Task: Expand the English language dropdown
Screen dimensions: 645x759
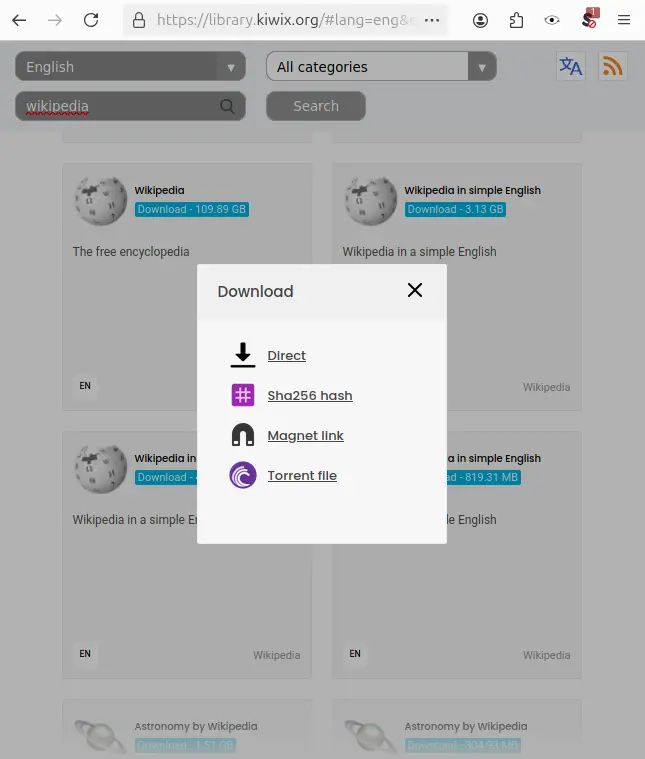Action: point(130,67)
